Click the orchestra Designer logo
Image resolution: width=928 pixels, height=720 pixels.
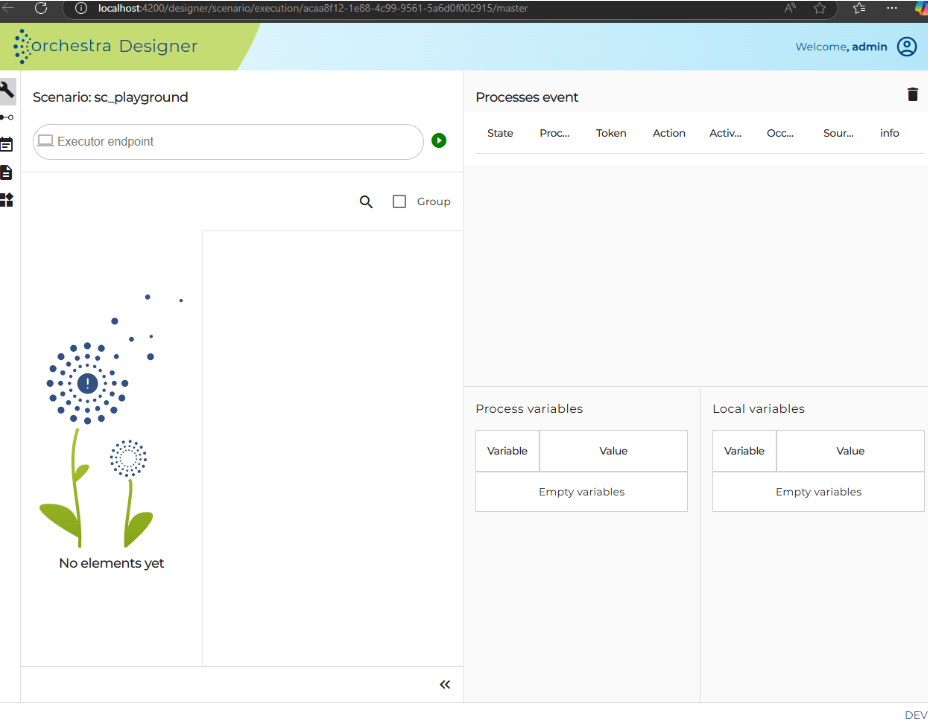pyautogui.click(x=105, y=46)
